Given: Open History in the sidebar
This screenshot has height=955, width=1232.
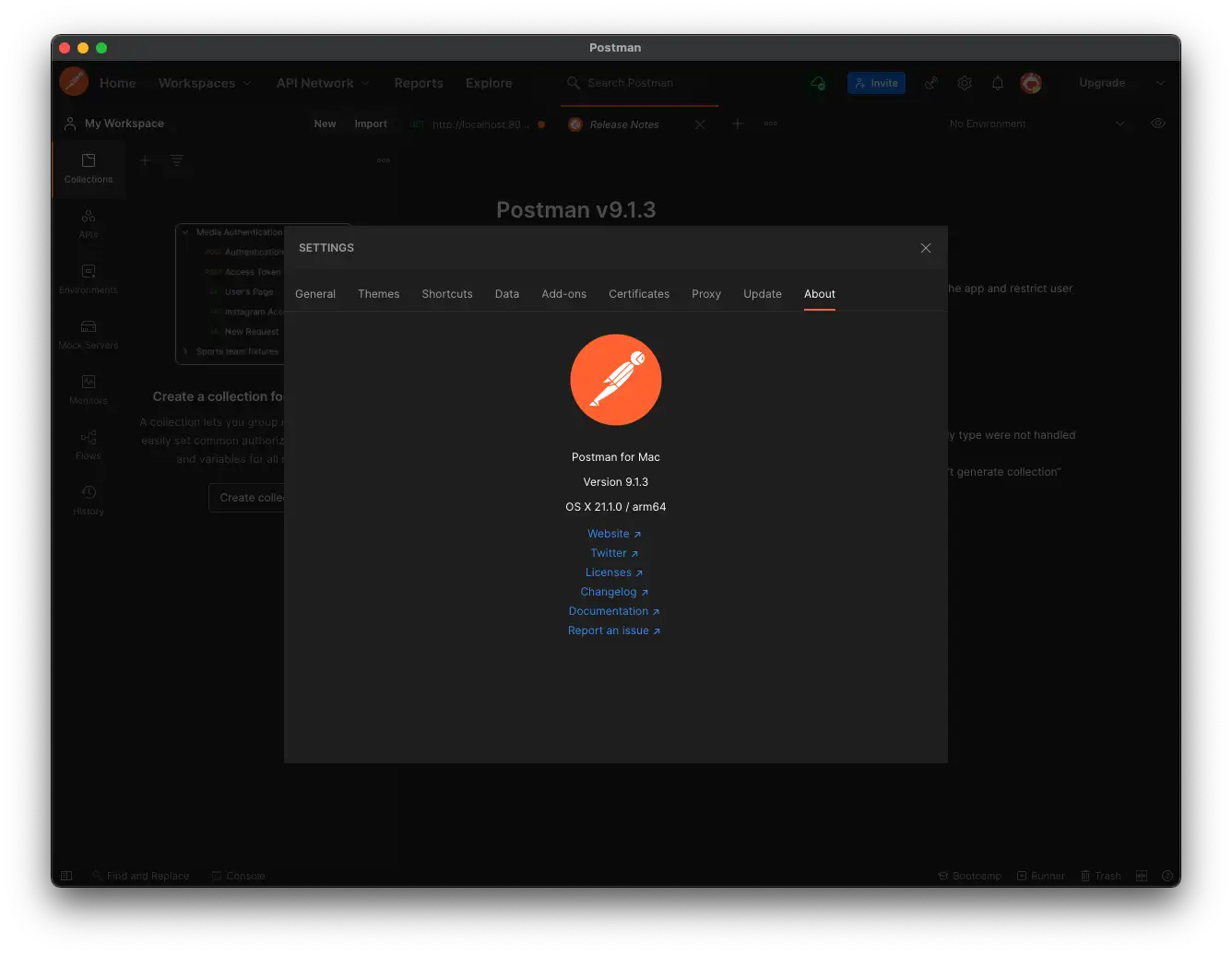Looking at the screenshot, I should 89,501.
